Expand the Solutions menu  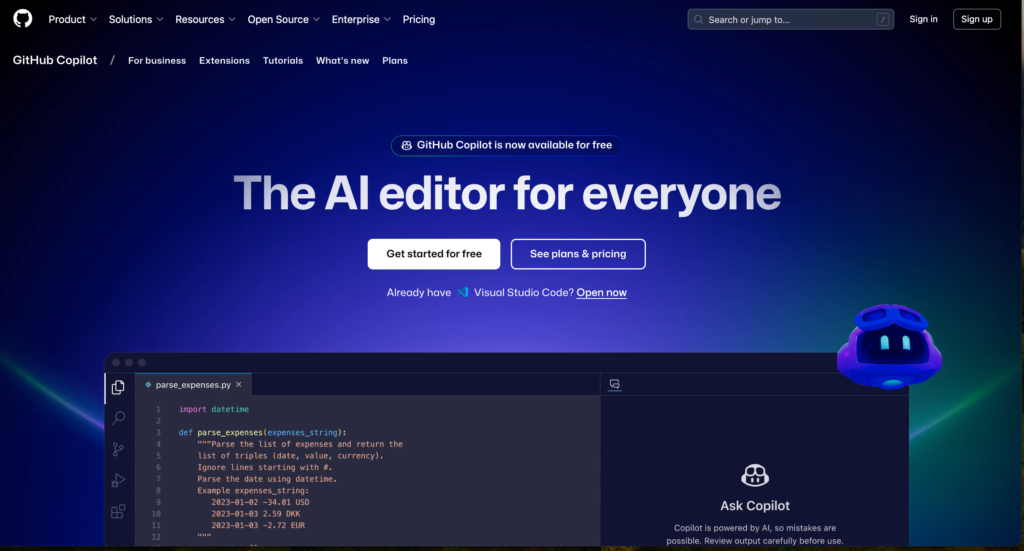(x=136, y=20)
